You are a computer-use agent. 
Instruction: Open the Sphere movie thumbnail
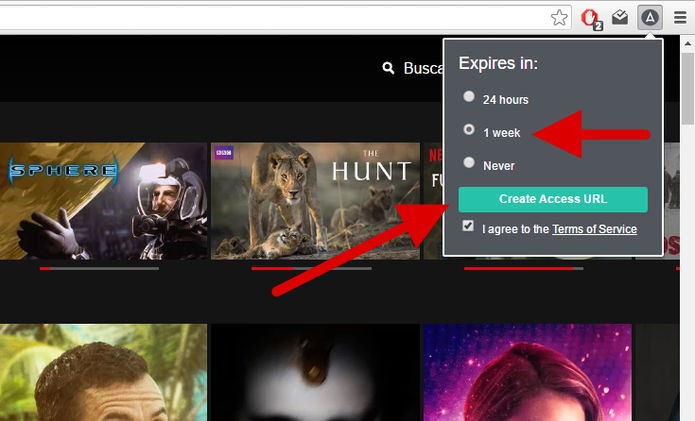[x=103, y=201]
